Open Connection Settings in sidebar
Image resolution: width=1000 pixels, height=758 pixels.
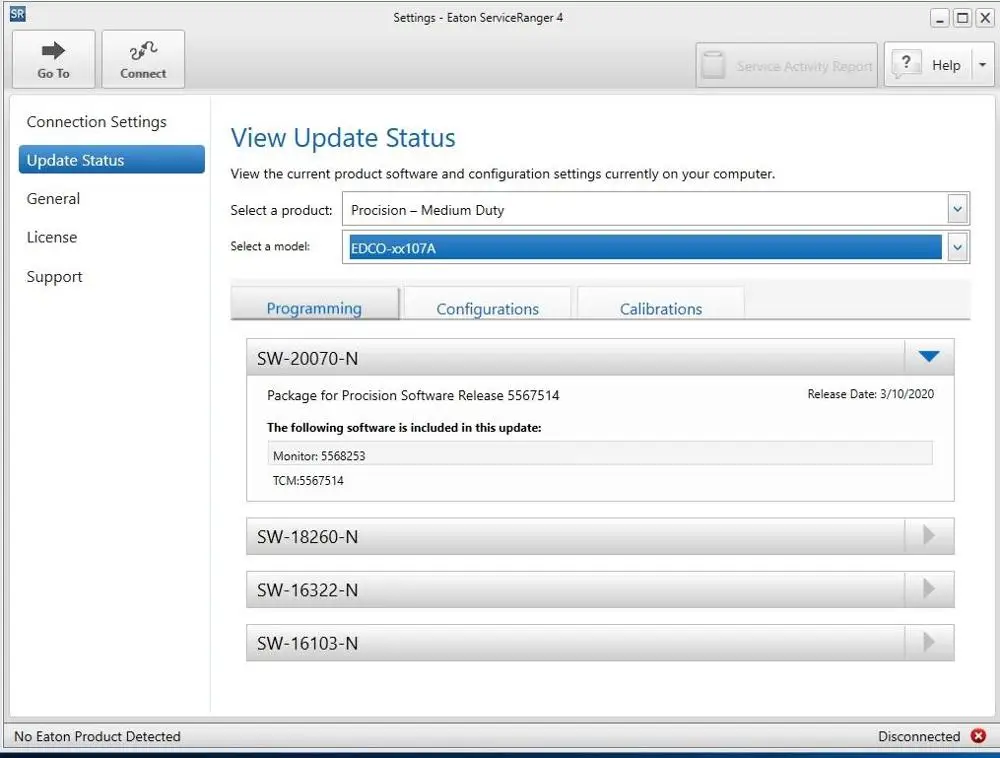point(96,122)
